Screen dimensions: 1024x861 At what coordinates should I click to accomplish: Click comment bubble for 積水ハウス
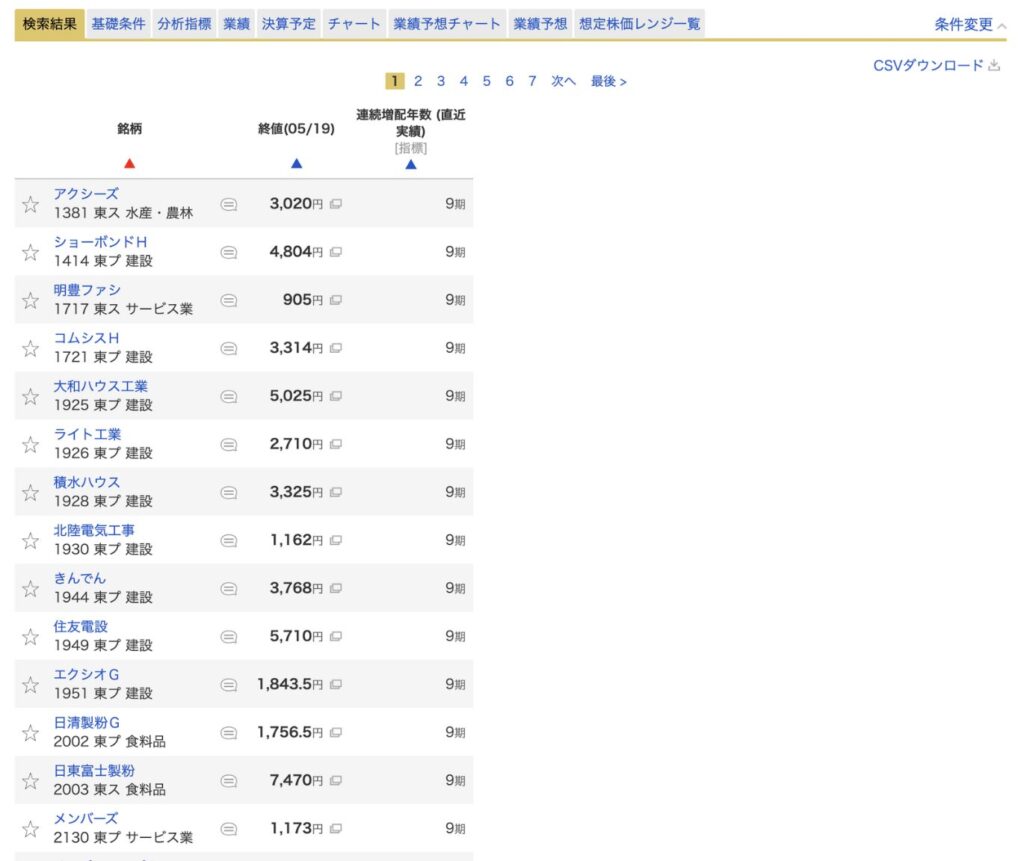pyautogui.click(x=229, y=493)
